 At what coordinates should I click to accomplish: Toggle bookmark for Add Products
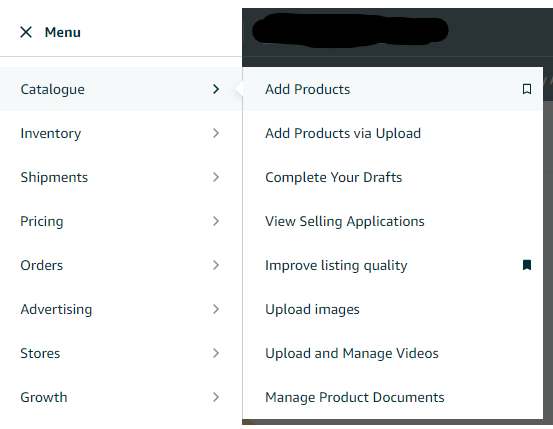coord(527,89)
